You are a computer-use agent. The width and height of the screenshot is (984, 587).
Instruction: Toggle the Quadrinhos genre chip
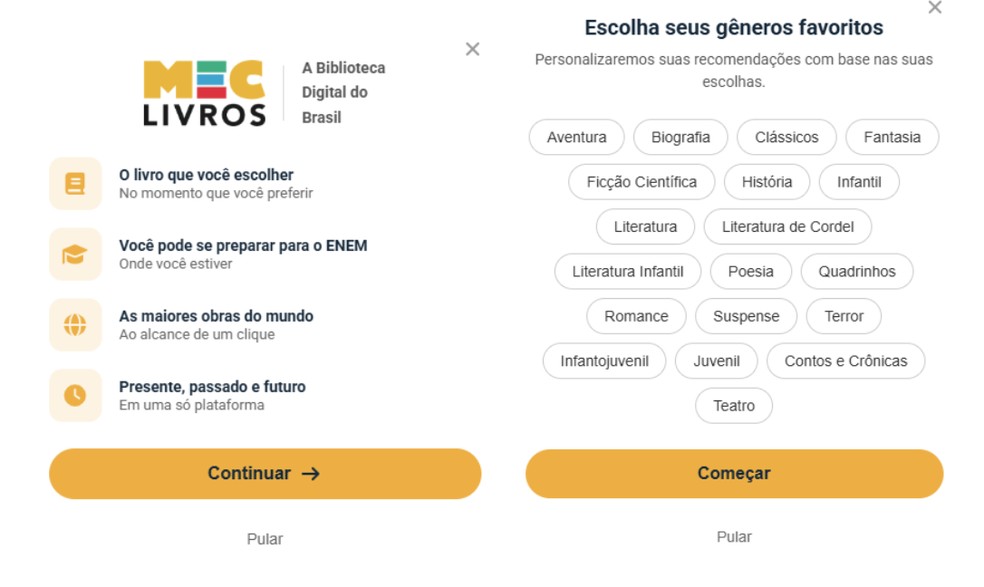(x=857, y=271)
